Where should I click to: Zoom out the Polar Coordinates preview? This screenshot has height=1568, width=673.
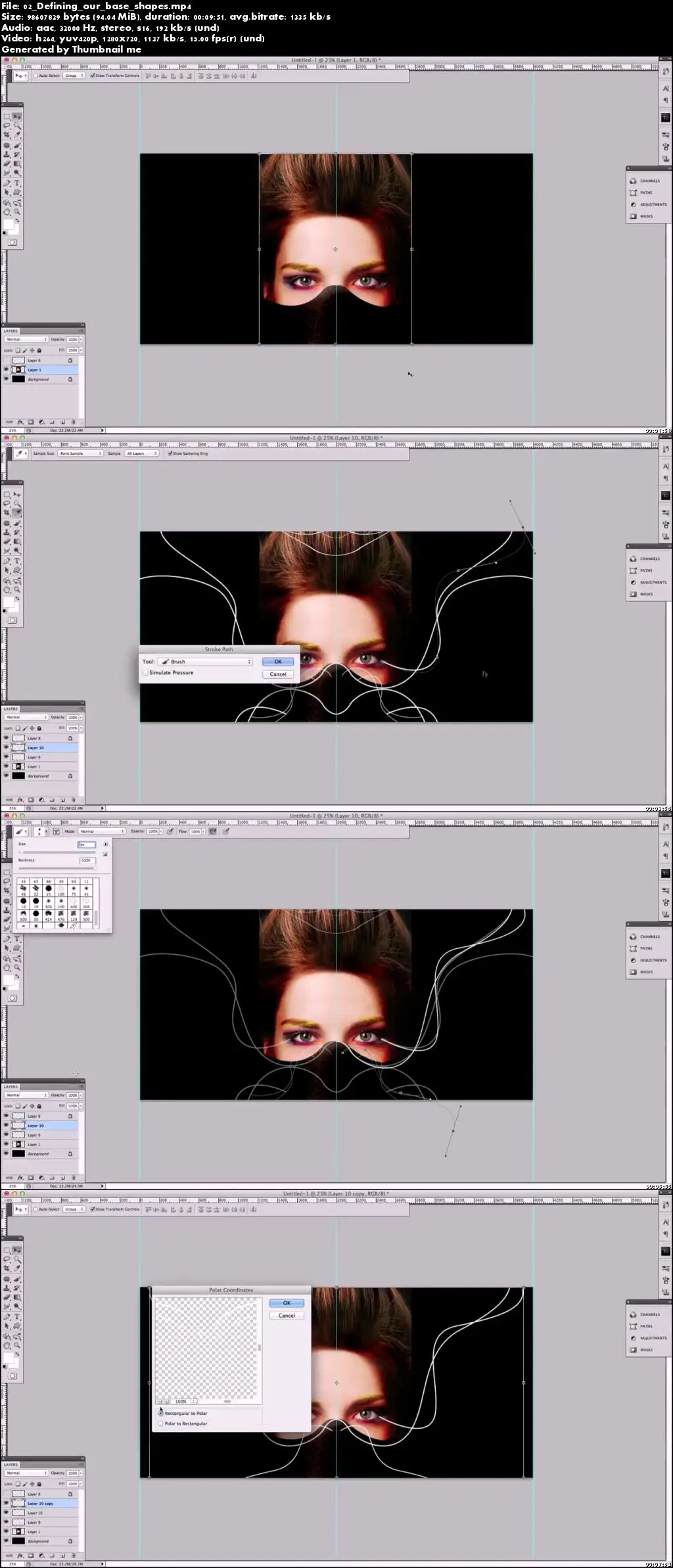pyautogui.click(x=161, y=1401)
